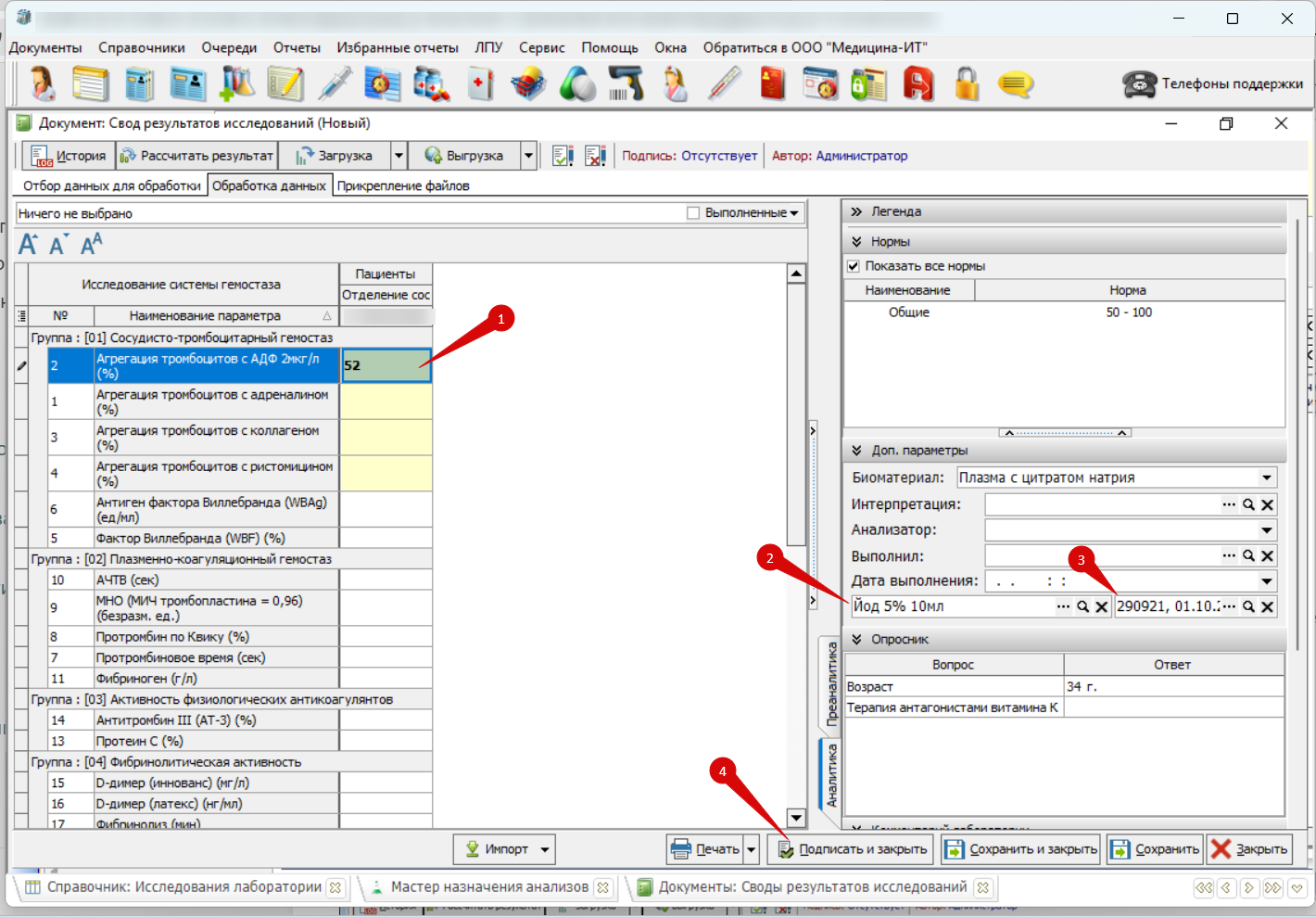Click the search icon in Интерпретация field
Image resolution: width=1316 pixels, height=917 pixels.
[x=1249, y=504]
